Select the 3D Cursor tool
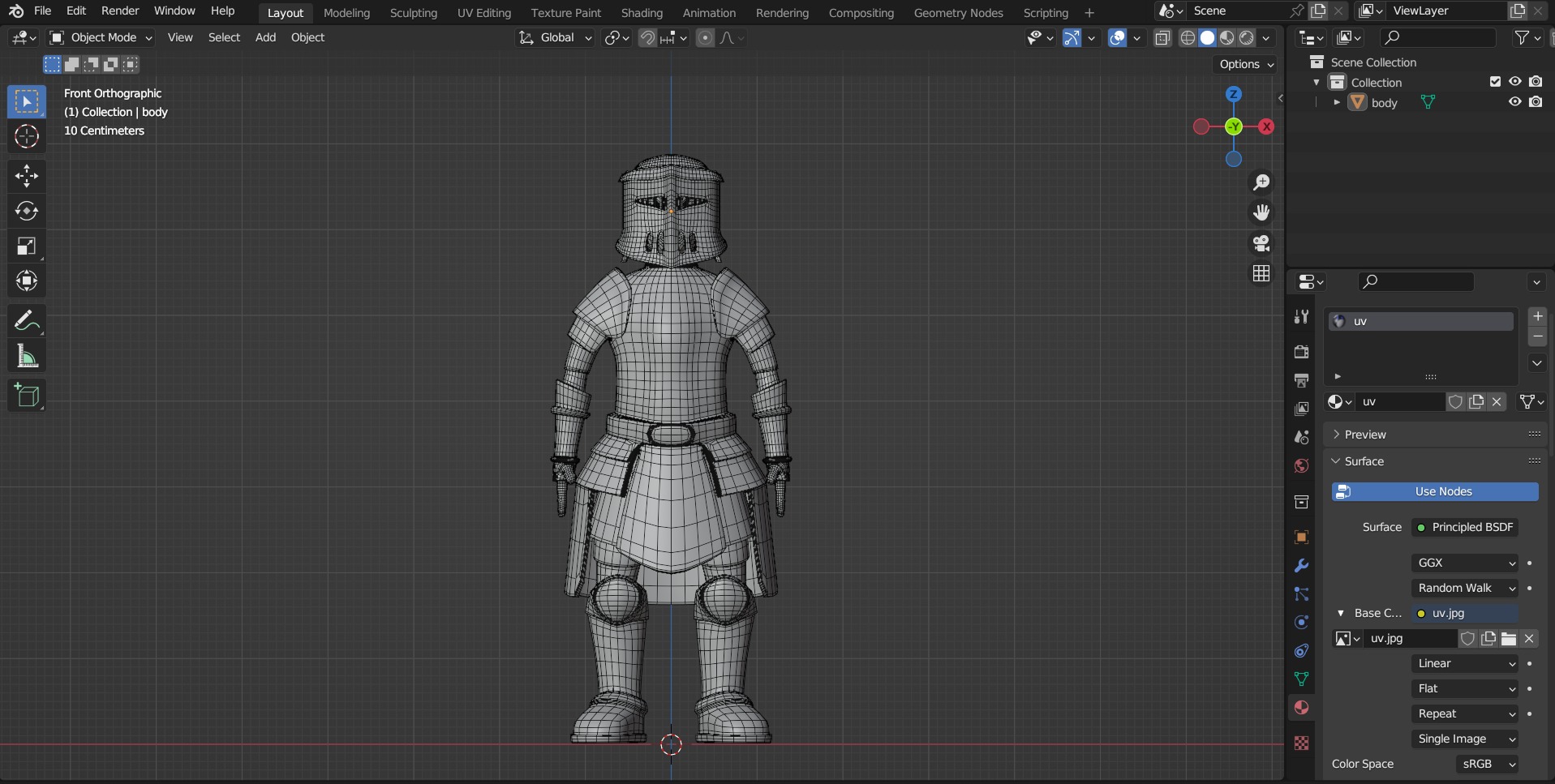This screenshot has height=784, width=1555. 27,137
